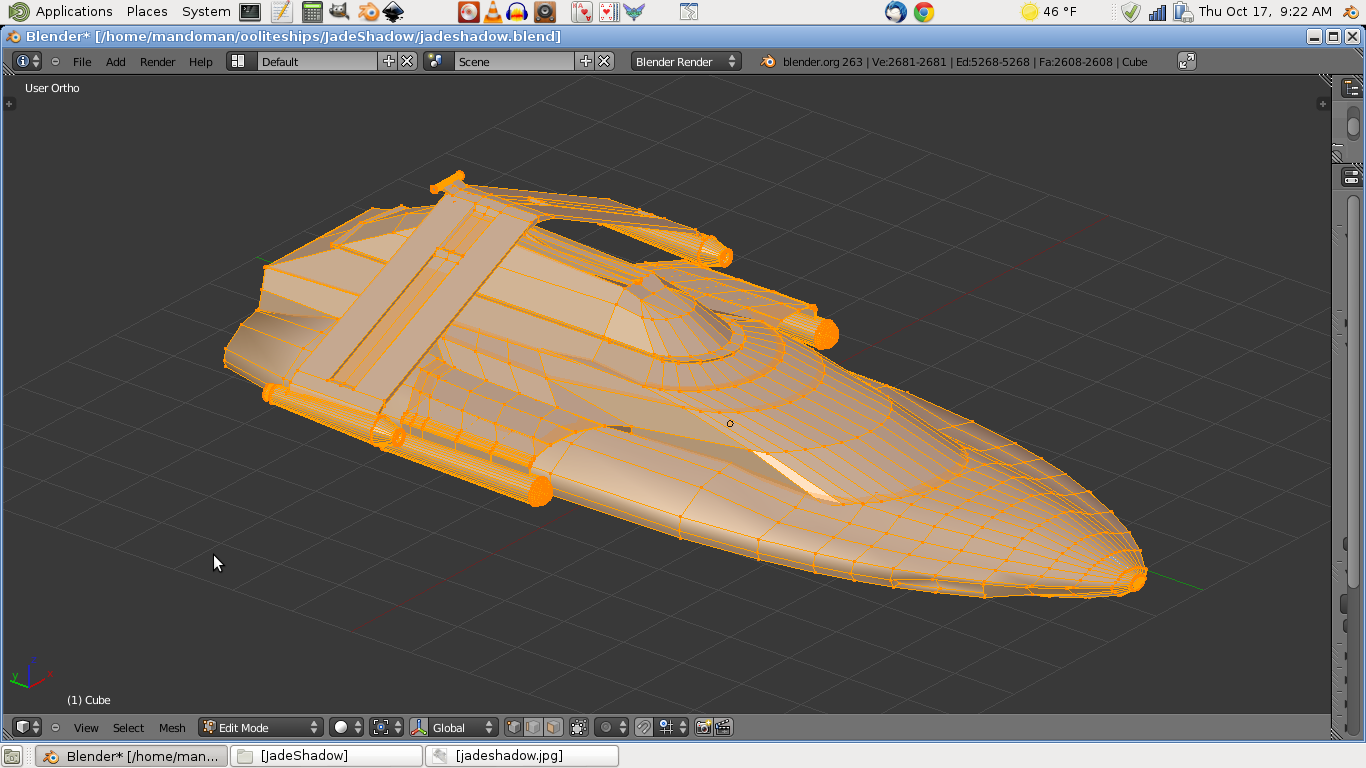Open the Render menu in header
This screenshot has height=768, width=1366.
[157, 62]
